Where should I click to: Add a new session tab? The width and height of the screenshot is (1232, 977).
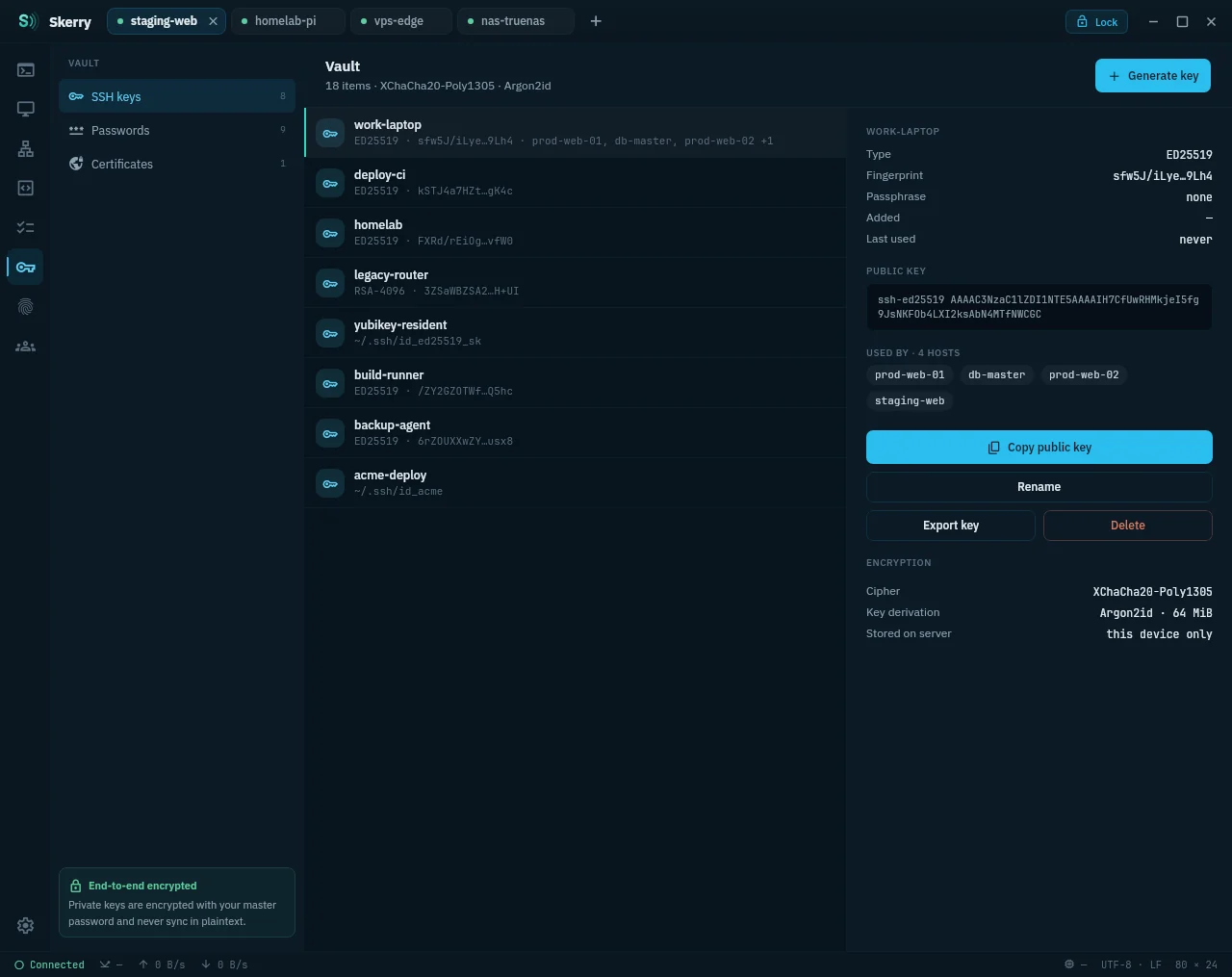(596, 21)
